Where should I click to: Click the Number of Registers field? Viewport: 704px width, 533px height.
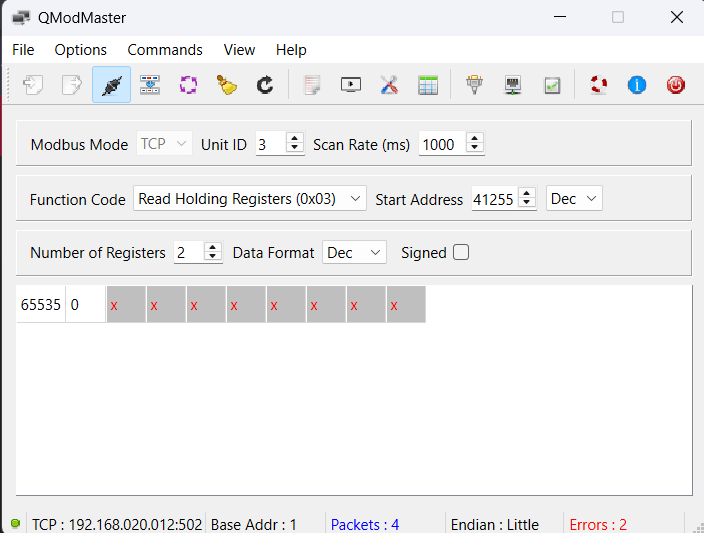click(189, 253)
